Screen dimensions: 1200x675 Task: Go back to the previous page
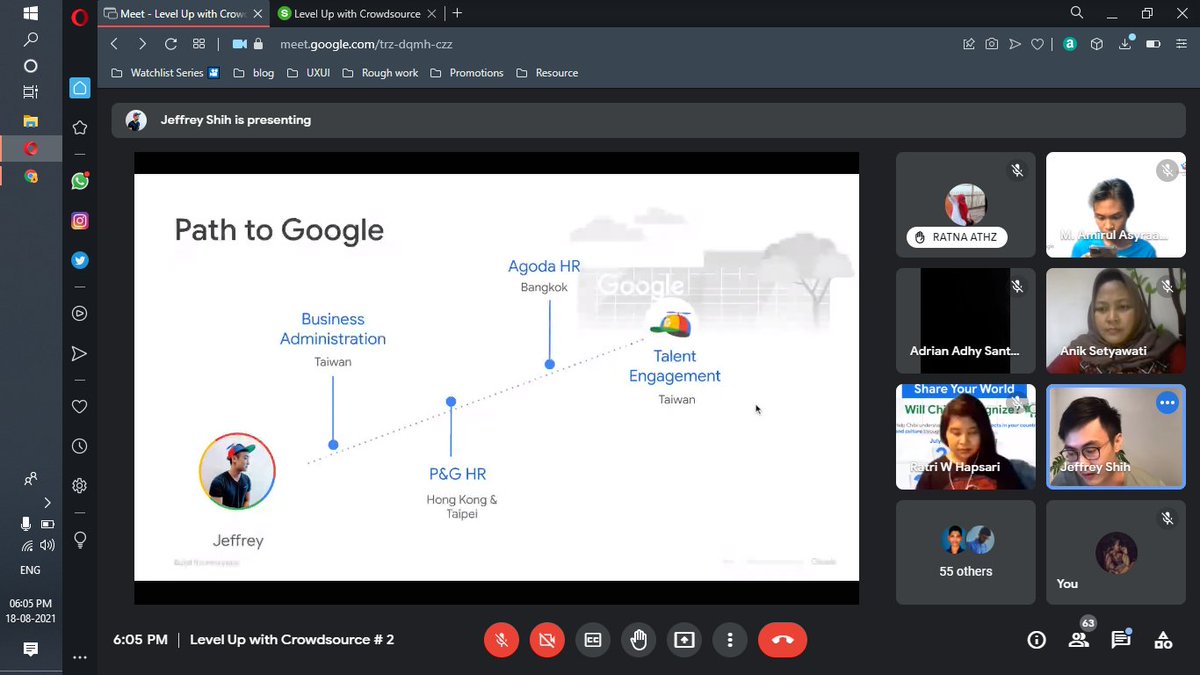pos(114,44)
